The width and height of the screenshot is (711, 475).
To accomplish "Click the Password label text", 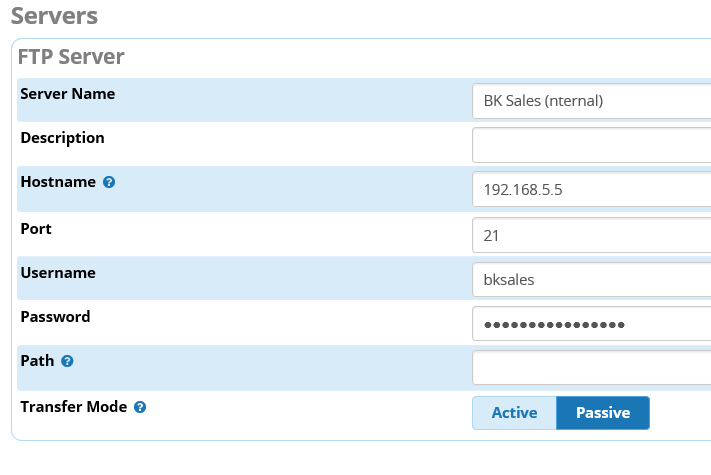I will tap(55, 317).
